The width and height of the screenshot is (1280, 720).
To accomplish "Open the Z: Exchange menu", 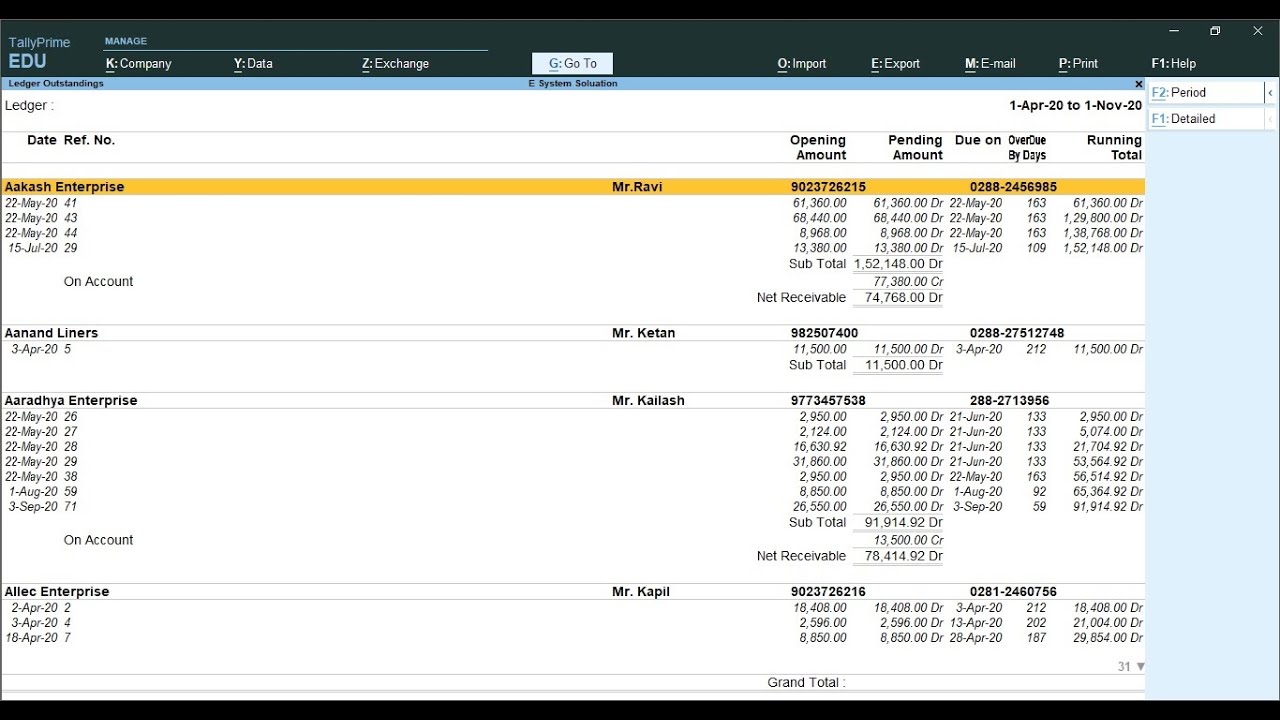I will click(x=395, y=63).
